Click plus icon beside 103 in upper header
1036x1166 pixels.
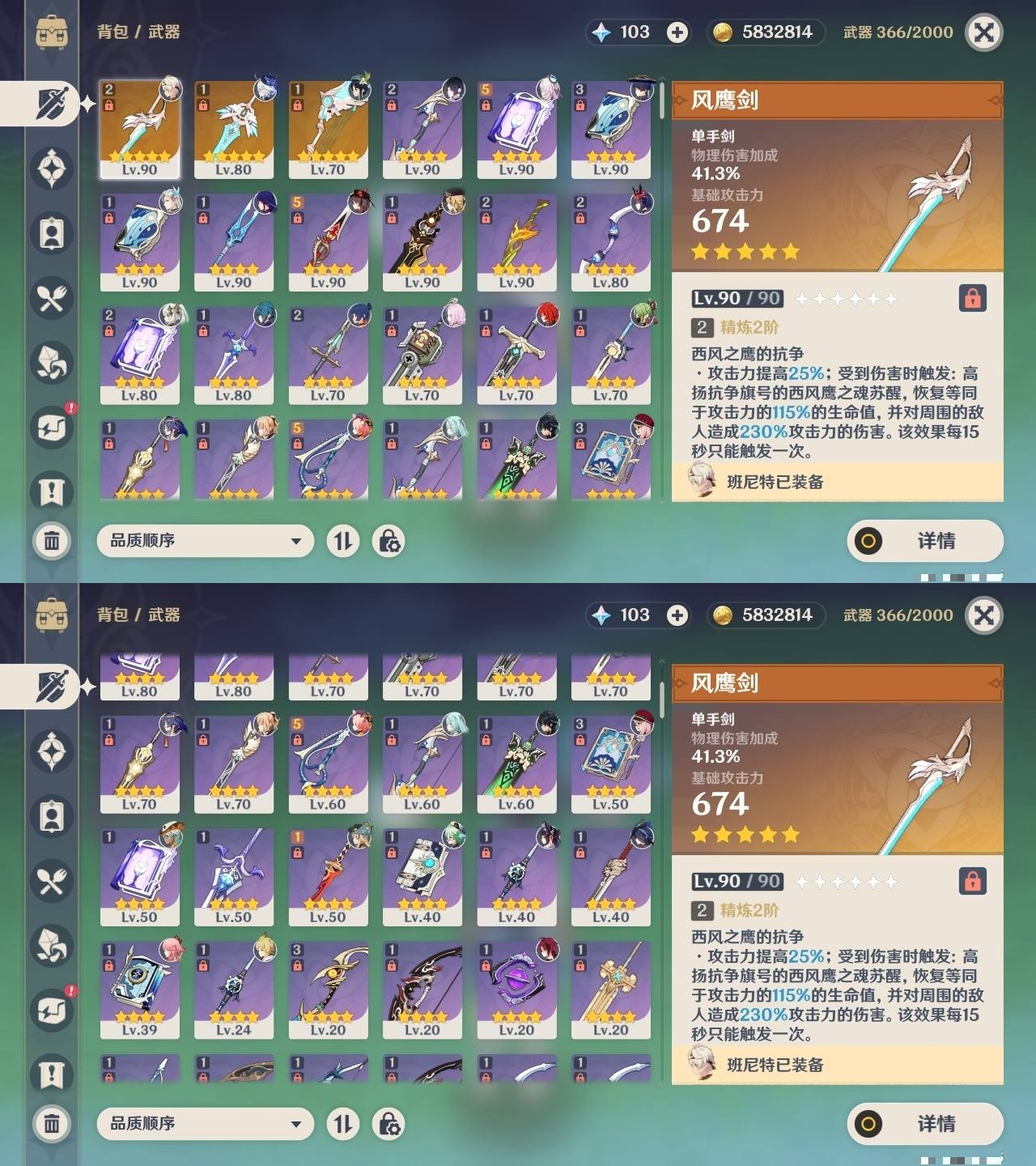pyautogui.click(x=677, y=32)
